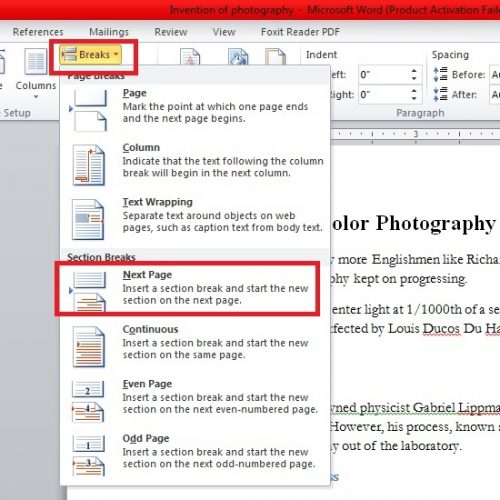Click the Next Page section break icon
The width and height of the screenshot is (500, 500).
(88, 291)
